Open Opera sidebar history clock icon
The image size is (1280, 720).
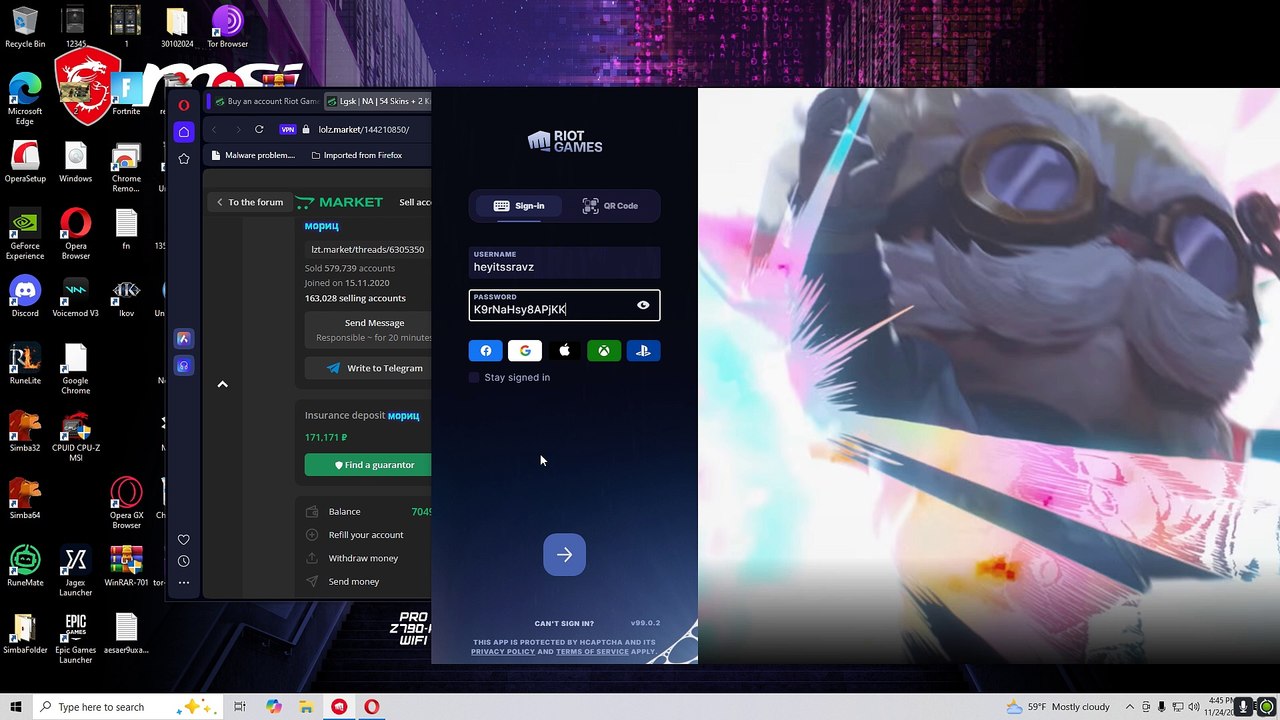[184, 561]
